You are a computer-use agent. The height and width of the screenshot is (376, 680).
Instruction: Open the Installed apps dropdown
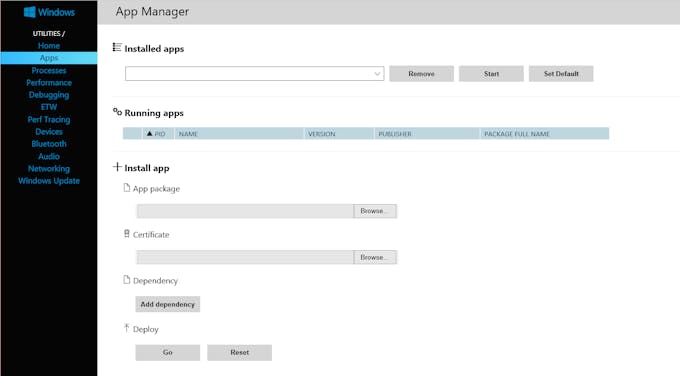[x=255, y=74]
